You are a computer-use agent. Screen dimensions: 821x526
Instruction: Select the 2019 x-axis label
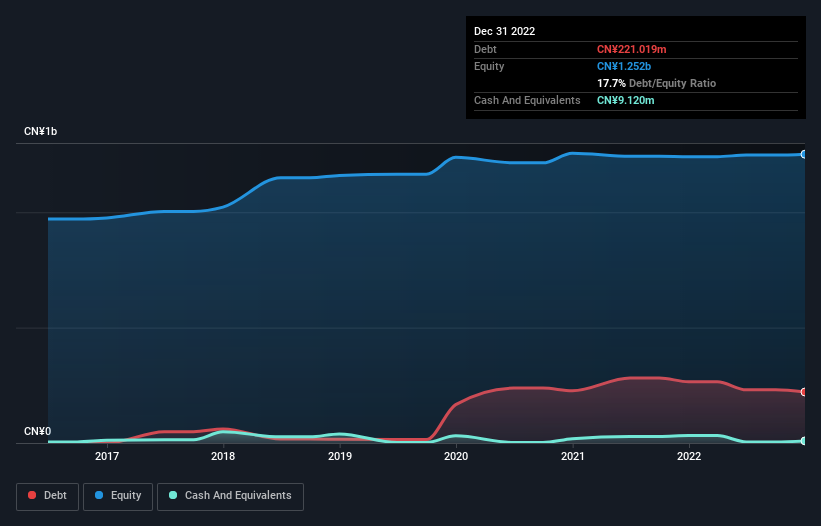[x=340, y=456]
